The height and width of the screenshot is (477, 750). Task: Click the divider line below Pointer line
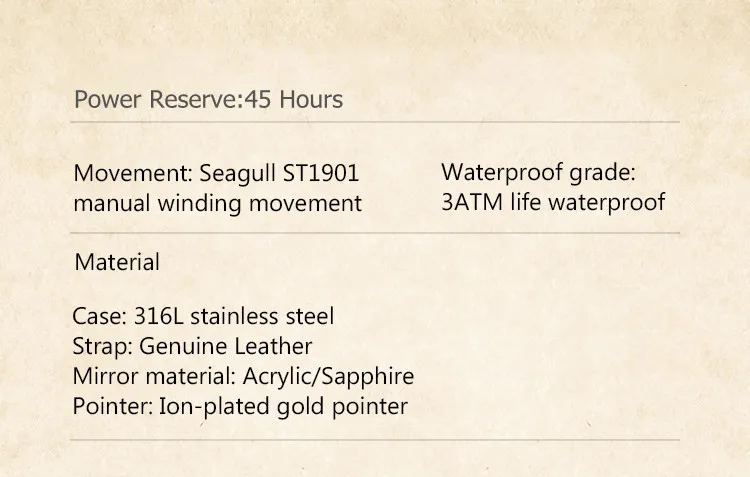375,439
